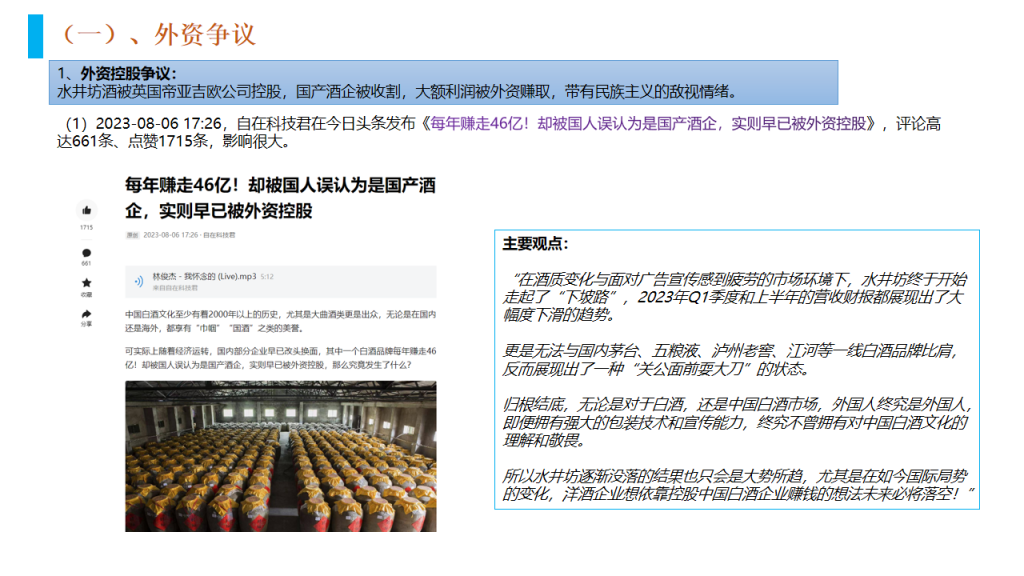The image size is (1024, 576).
Task: Select the paragraph mentioning 2000年以上的历史
Action: (280, 321)
